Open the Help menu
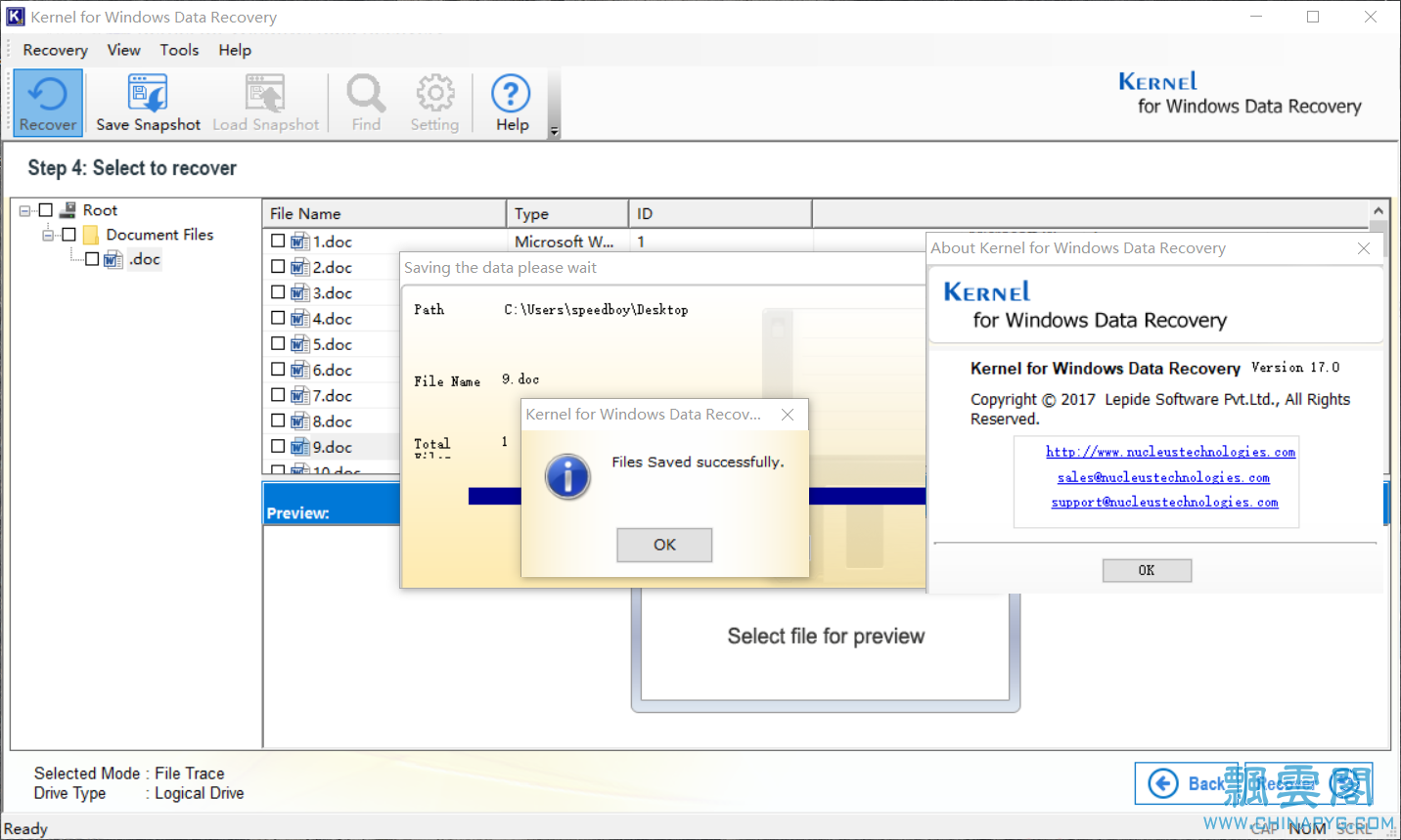Screen dimensions: 1401x840 coord(235,50)
